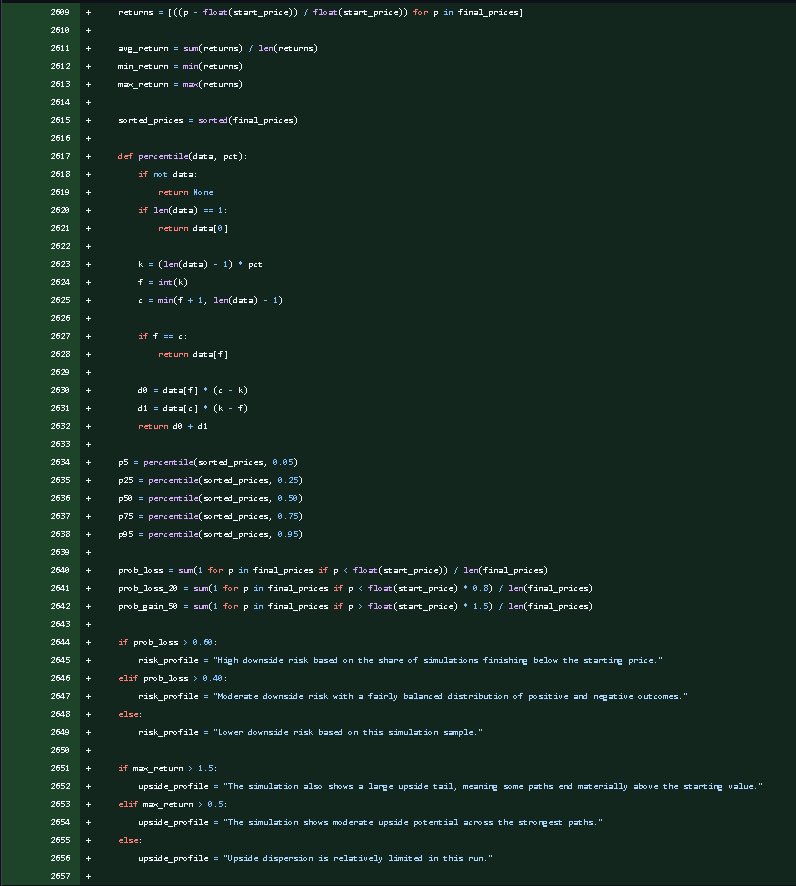The height and width of the screenshot is (886, 796).
Task: Click the 'max_return = max(returns)' line
Action: click(180, 84)
